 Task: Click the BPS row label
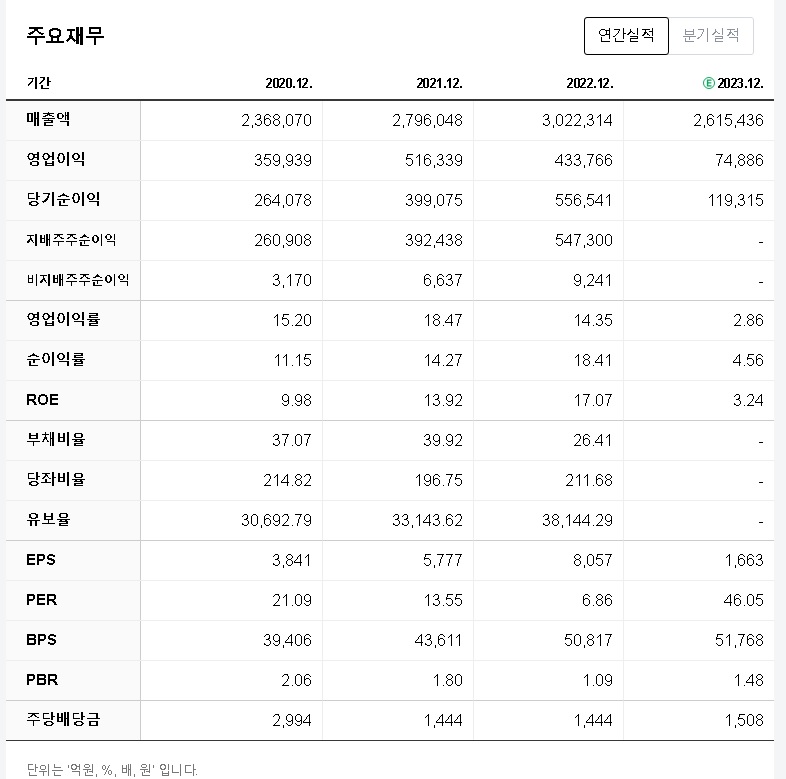(x=42, y=640)
